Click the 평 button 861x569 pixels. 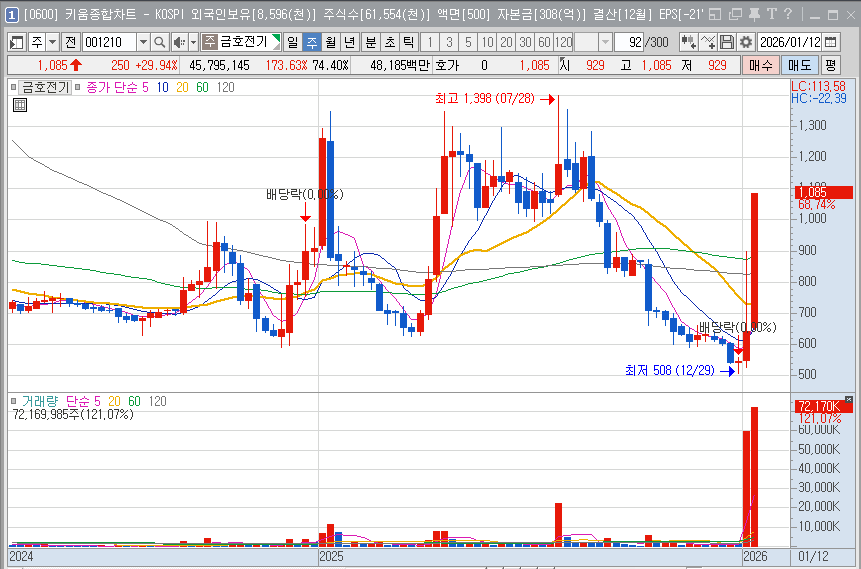[830, 65]
